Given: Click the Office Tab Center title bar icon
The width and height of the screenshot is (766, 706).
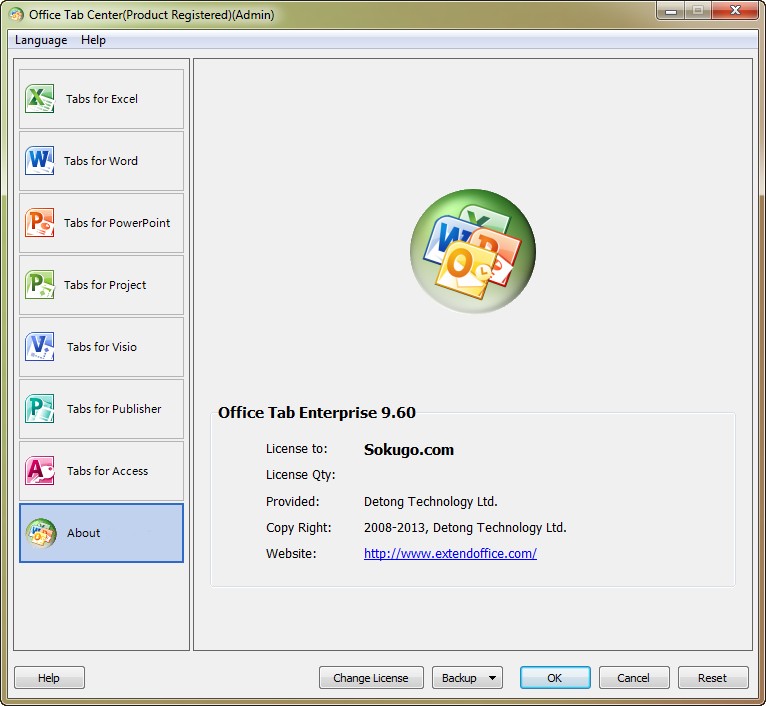Looking at the screenshot, I should (x=16, y=15).
